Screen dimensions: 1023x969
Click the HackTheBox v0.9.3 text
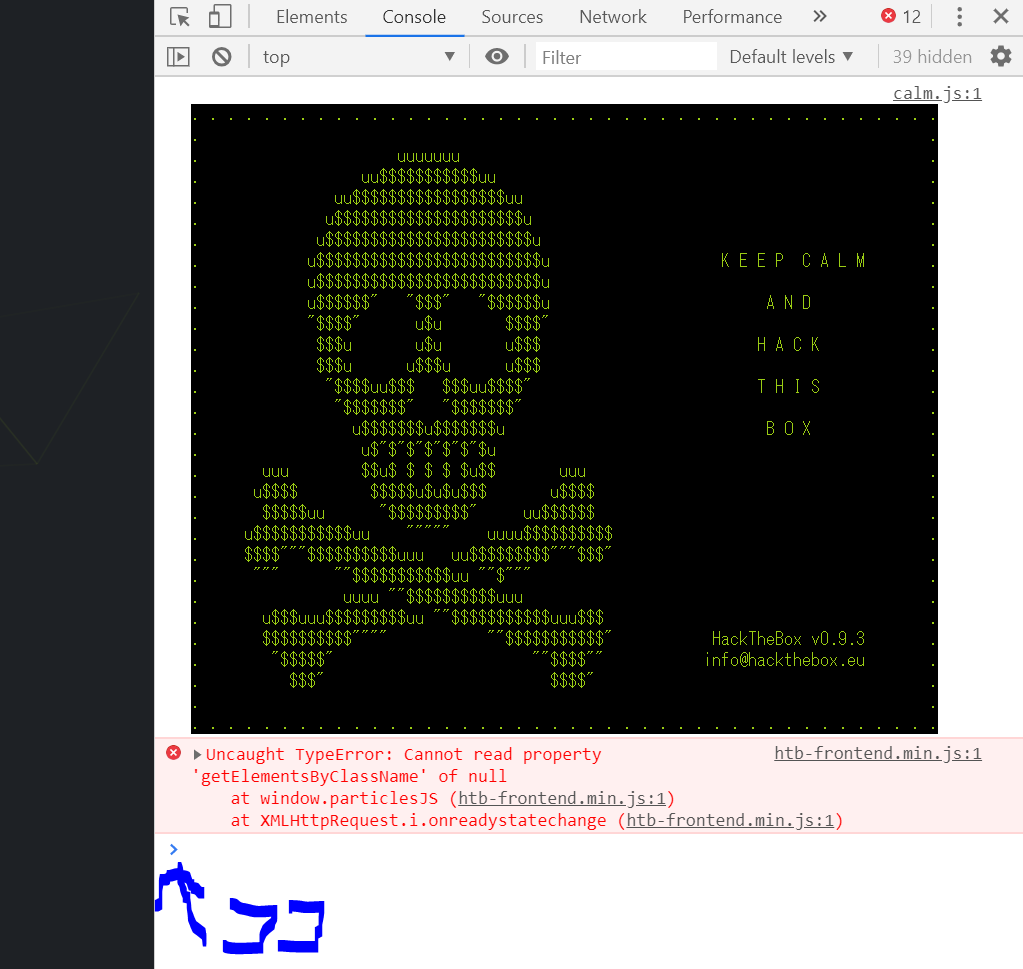pyautogui.click(x=788, y=638)
